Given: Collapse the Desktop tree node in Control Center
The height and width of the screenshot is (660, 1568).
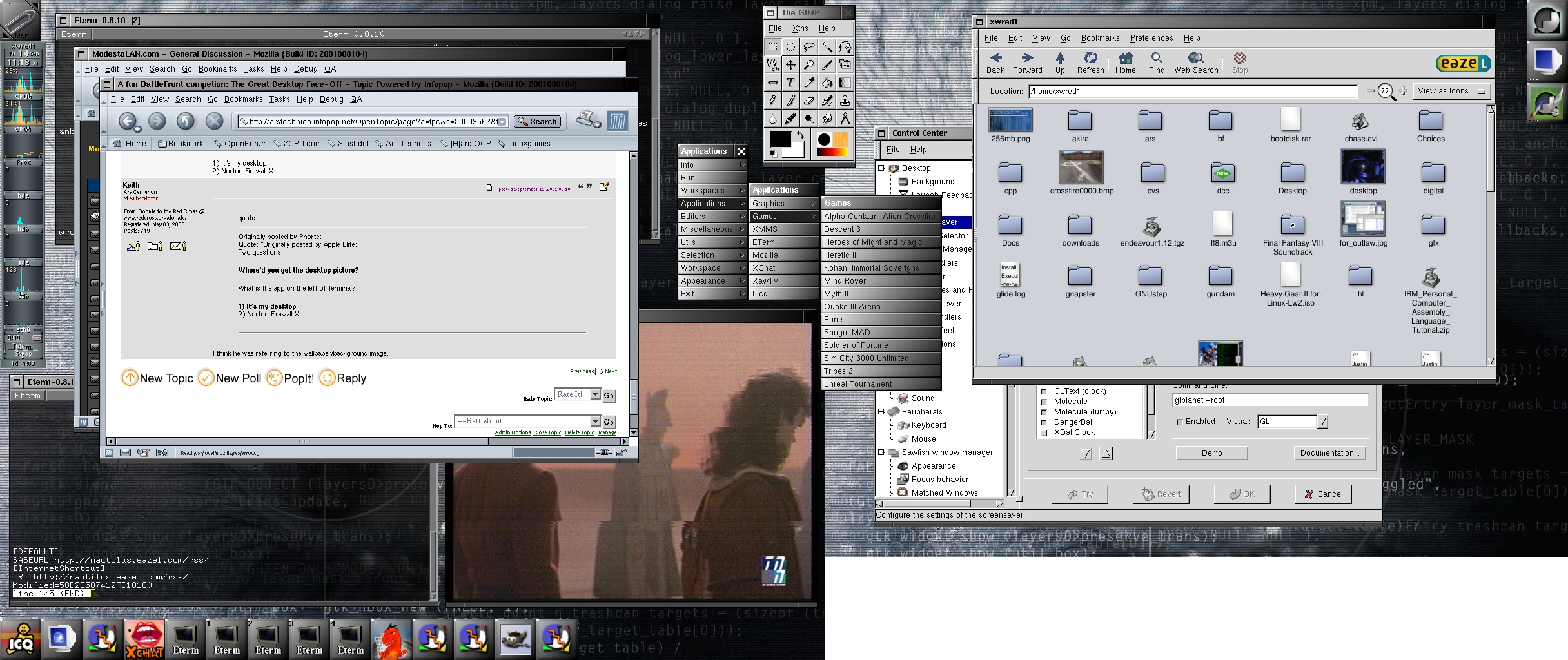Looking at the screenshot, I should [x=881, y=168].
